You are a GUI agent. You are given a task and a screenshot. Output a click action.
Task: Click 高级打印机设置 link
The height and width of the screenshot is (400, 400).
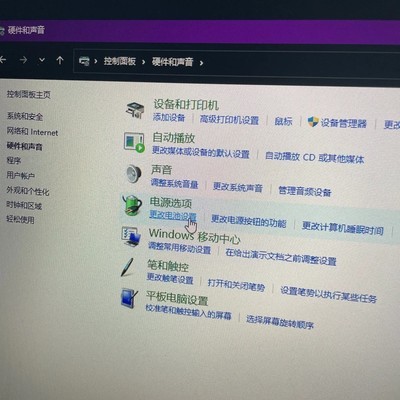pyautogui.click(x=229, y=120)
